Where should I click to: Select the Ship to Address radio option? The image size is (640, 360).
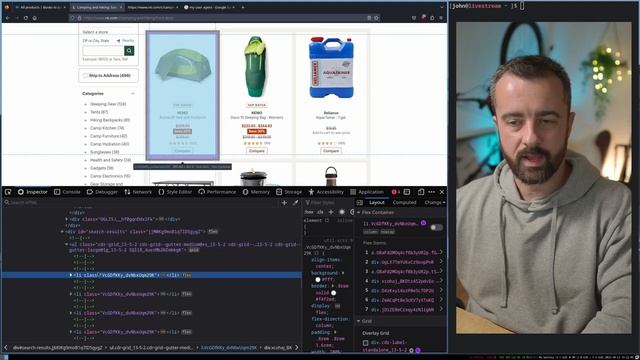click(x=85, y=76)
